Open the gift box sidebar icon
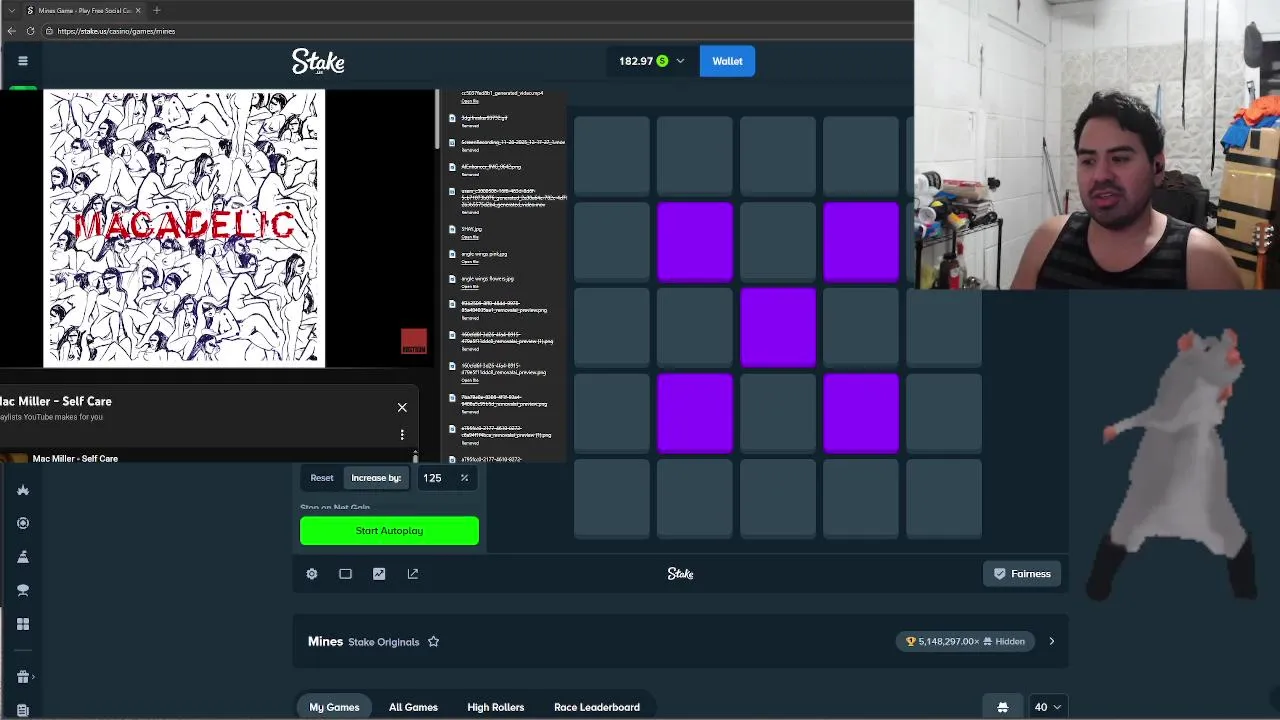The height and width of the screenshot is (720, 1280). [23, 677]
